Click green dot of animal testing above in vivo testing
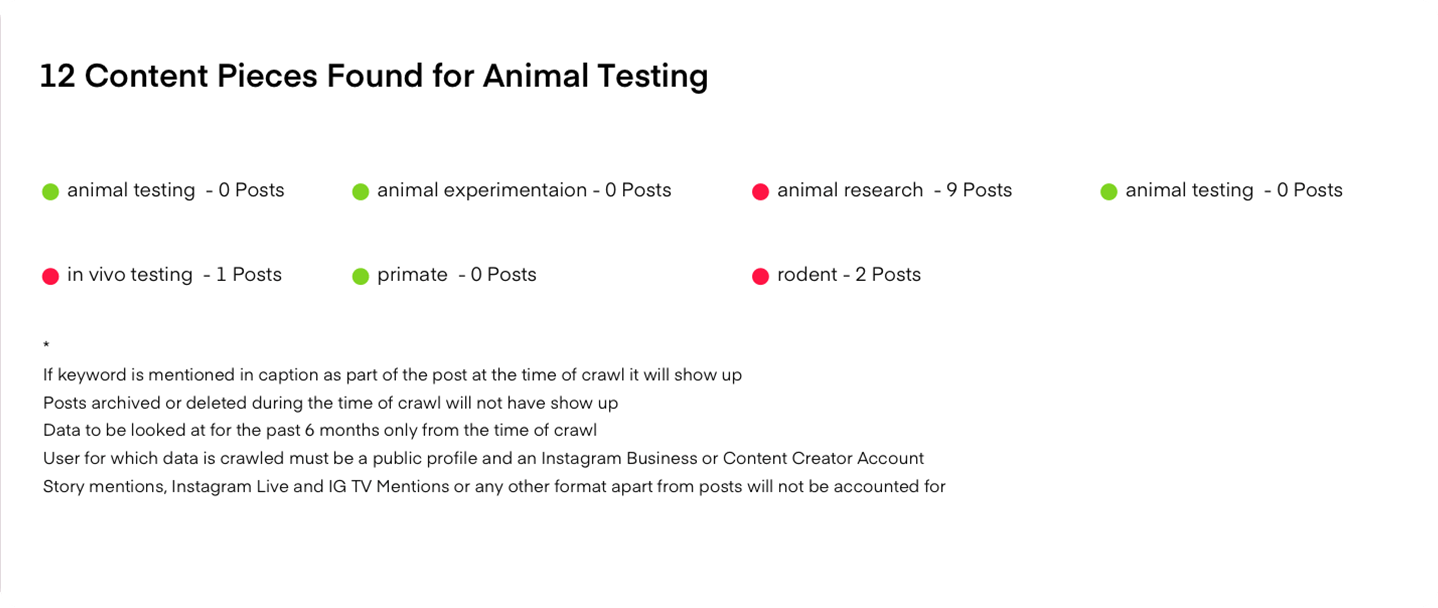Image resolution: width=1438 pixels, height=608 pixels. click(51, 192)
